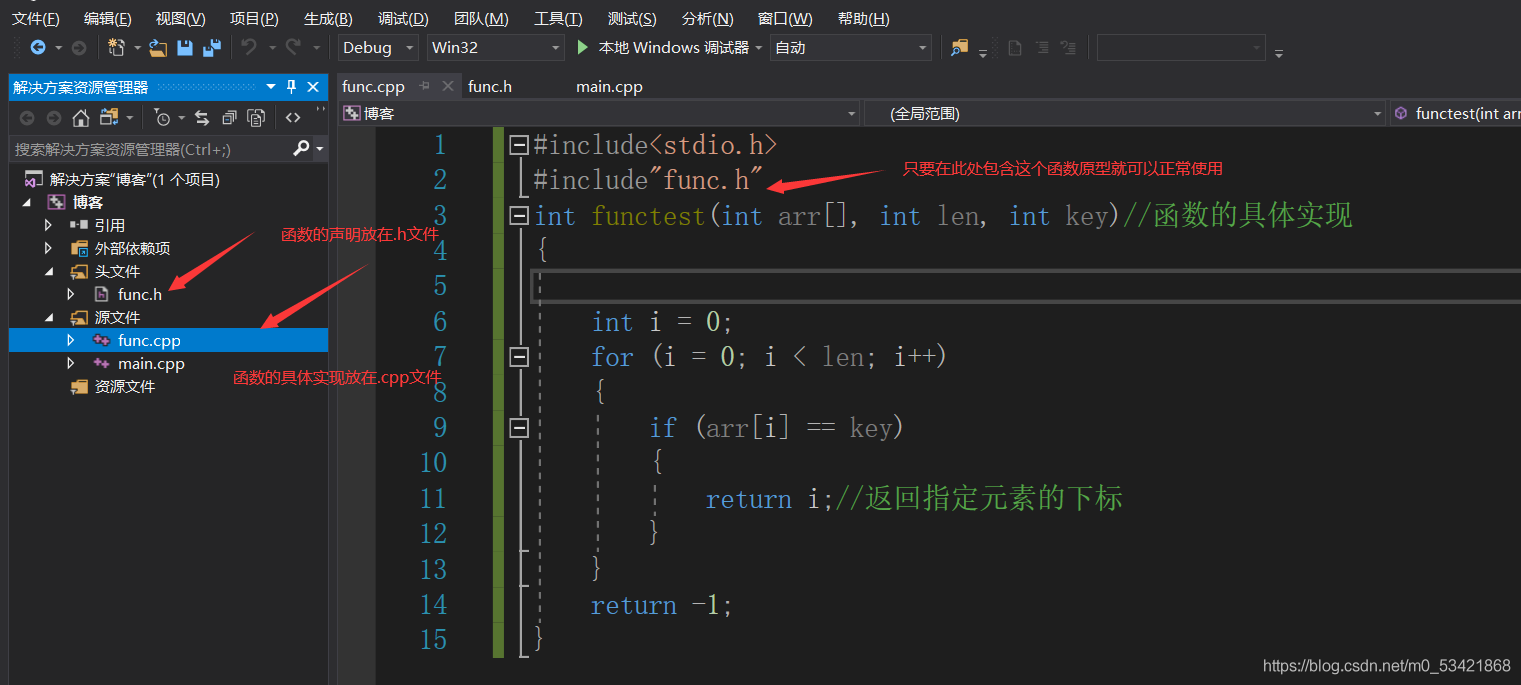1521x685 pixels.
Task: Click Sync with Active Document arrows icon
Action: [202, 118]
